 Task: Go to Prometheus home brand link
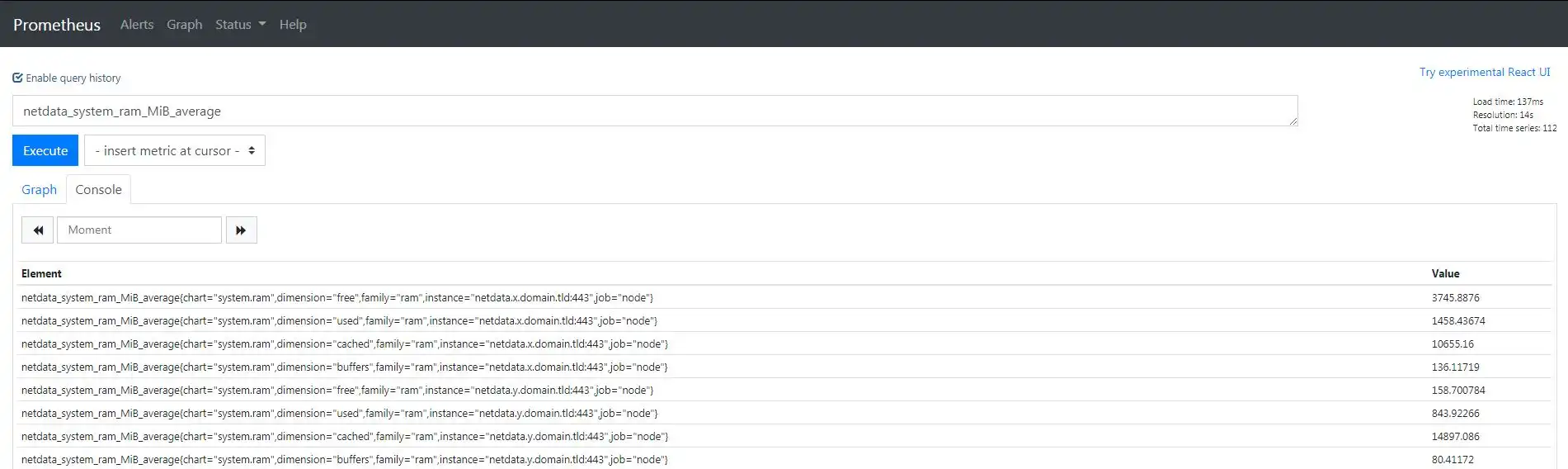click(57, 25)
